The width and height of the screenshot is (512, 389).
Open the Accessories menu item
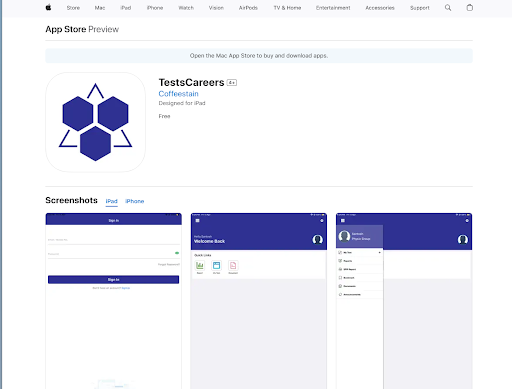tap(380, 8)
